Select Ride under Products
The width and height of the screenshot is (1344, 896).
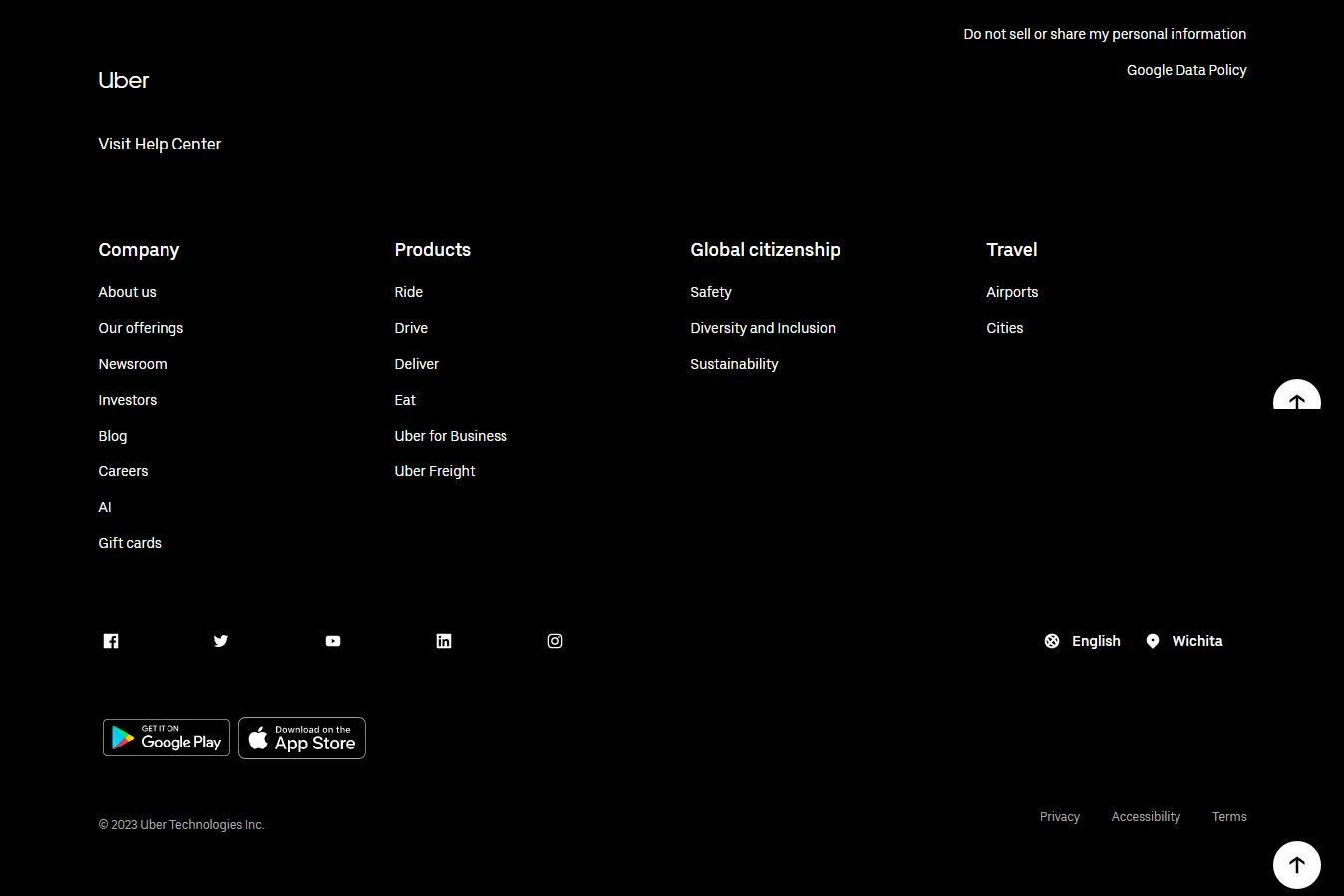coord(409,292)
